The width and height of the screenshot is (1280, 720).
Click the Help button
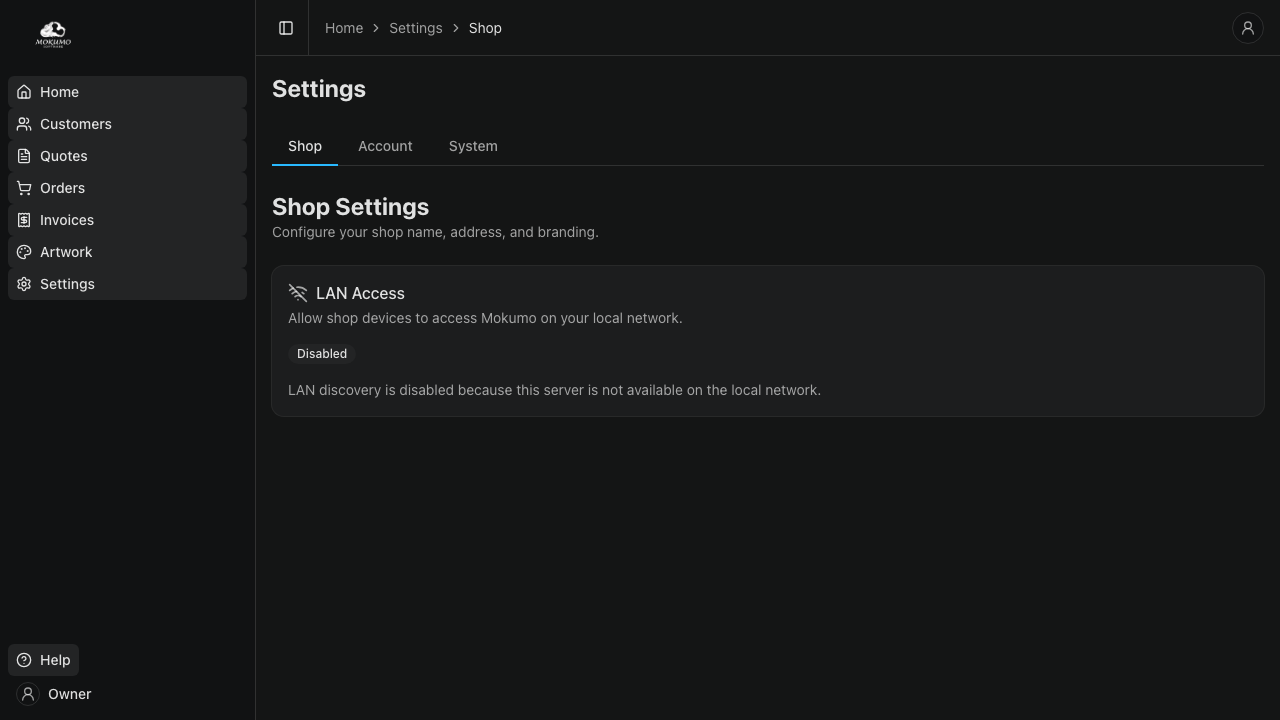[x=44, y=660]
